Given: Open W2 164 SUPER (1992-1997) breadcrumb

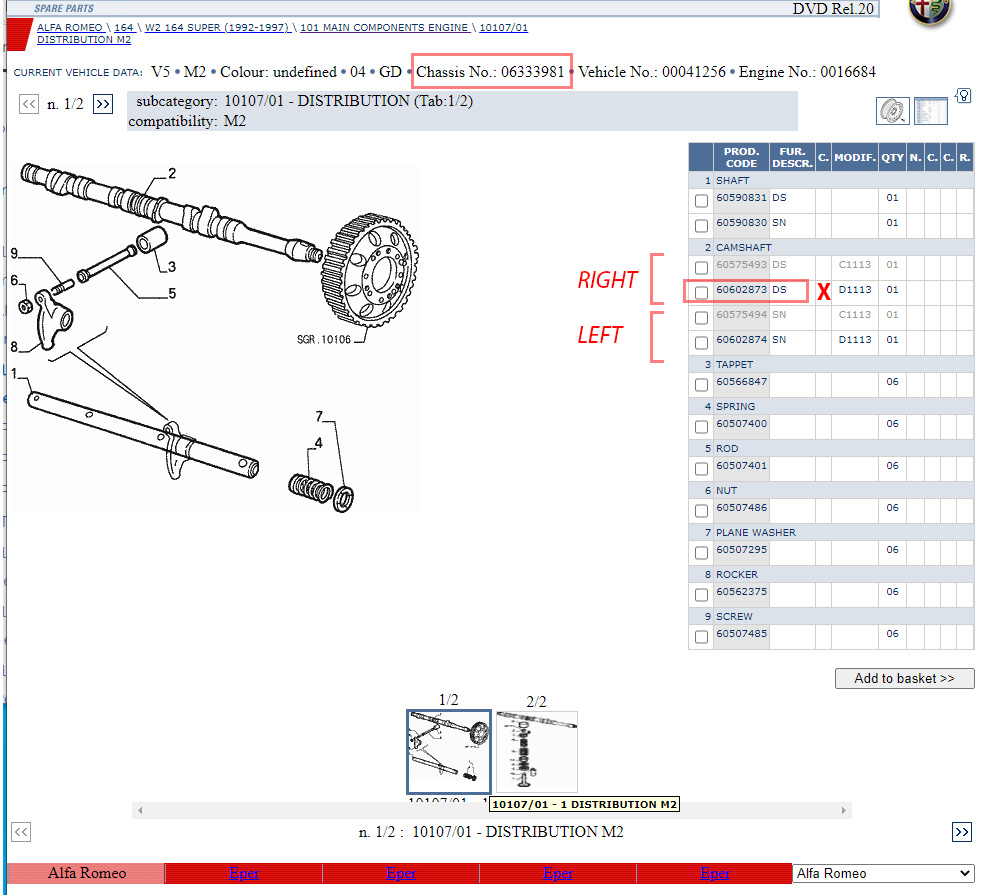Looking at the screenshot, I should 217,28.
